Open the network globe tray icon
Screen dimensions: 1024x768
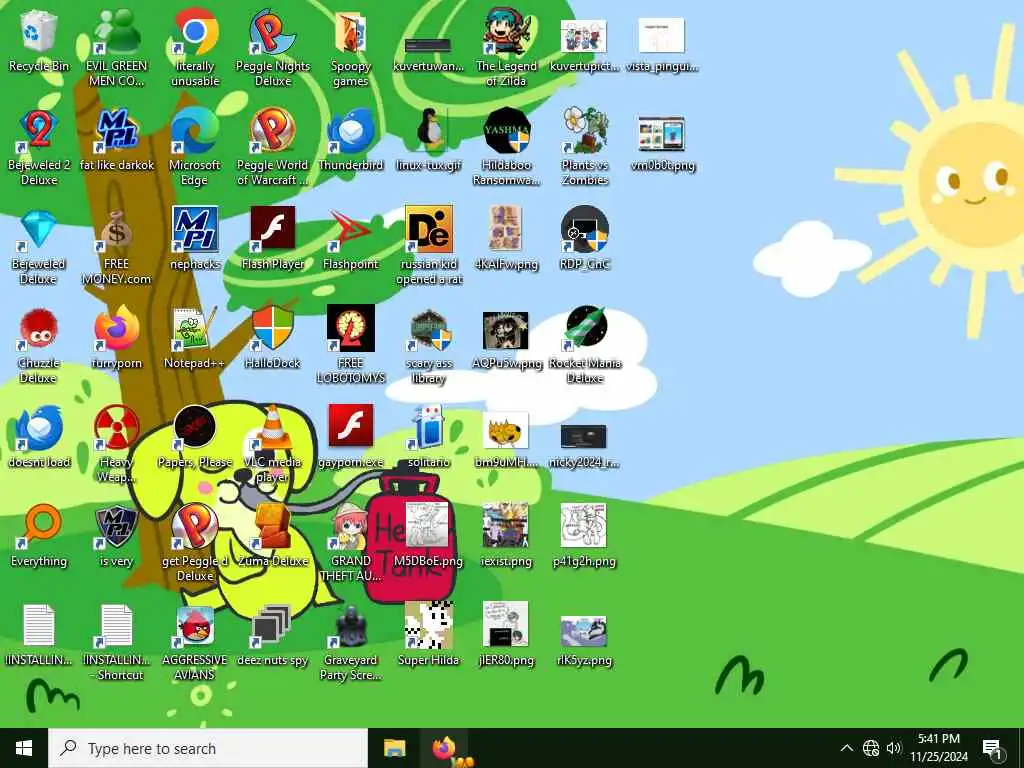871,748
